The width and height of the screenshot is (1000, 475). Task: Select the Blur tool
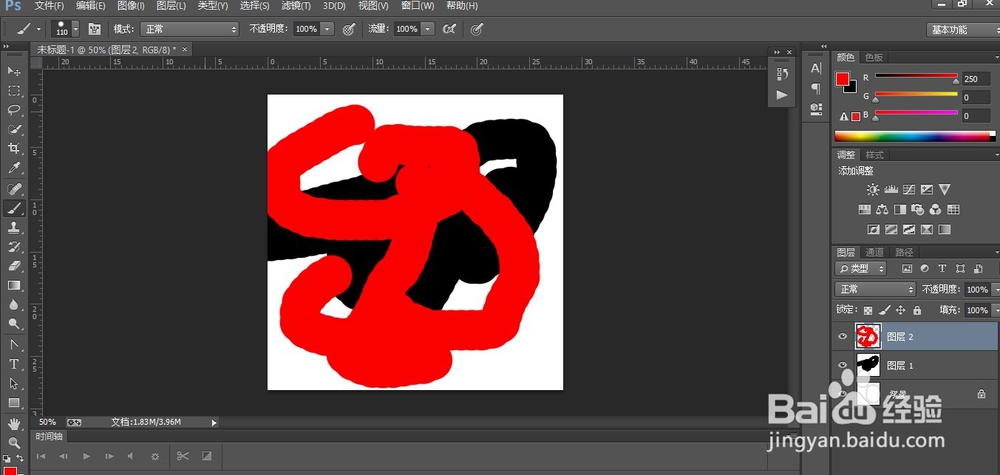(x=14, y=305)
